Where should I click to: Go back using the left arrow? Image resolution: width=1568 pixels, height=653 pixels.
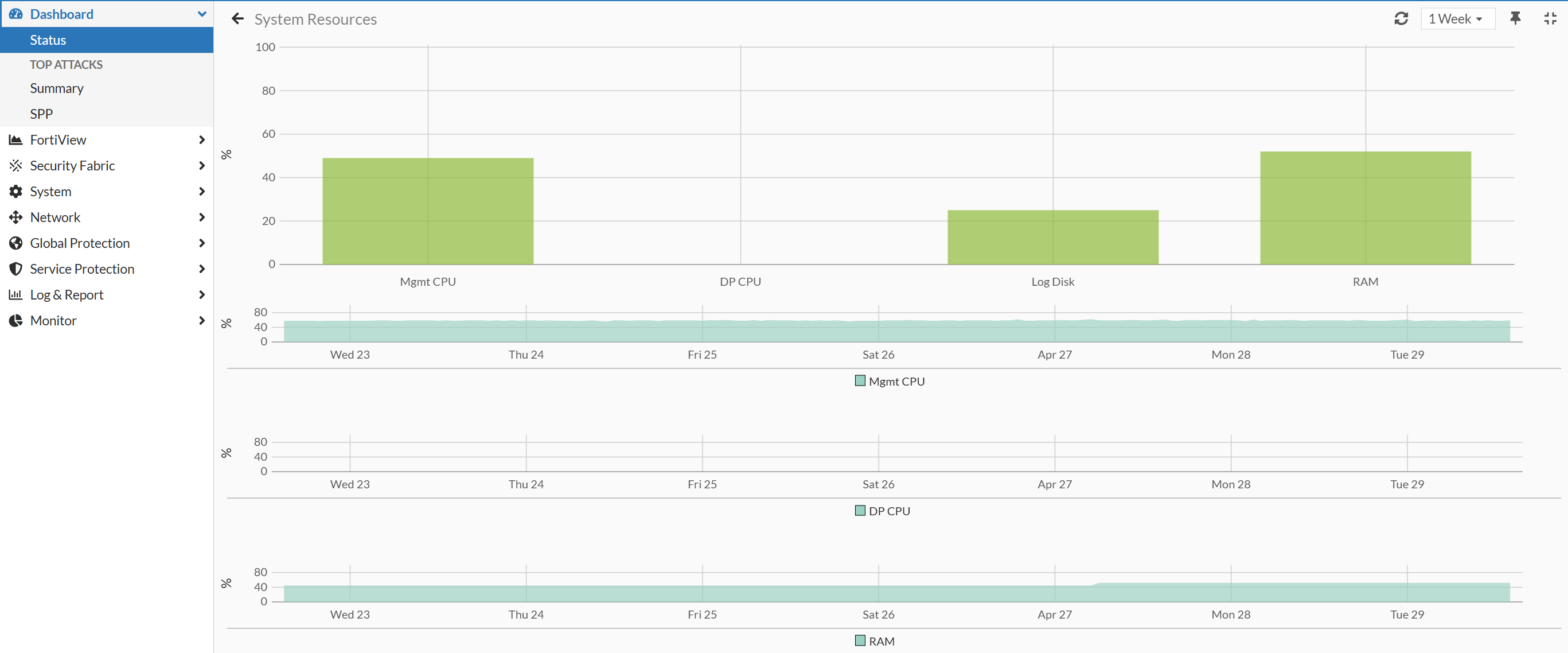click(237, 19)
